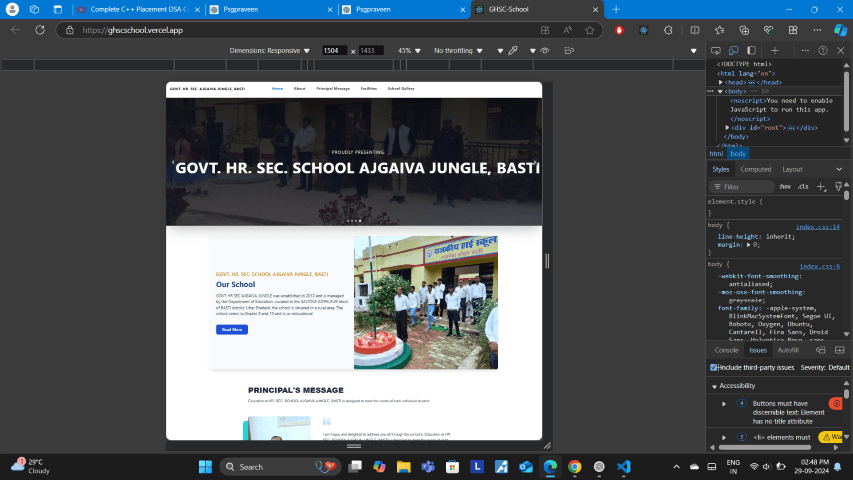Open more tools plus icon in DevTools
853x480 pixels.
(775, 51)
